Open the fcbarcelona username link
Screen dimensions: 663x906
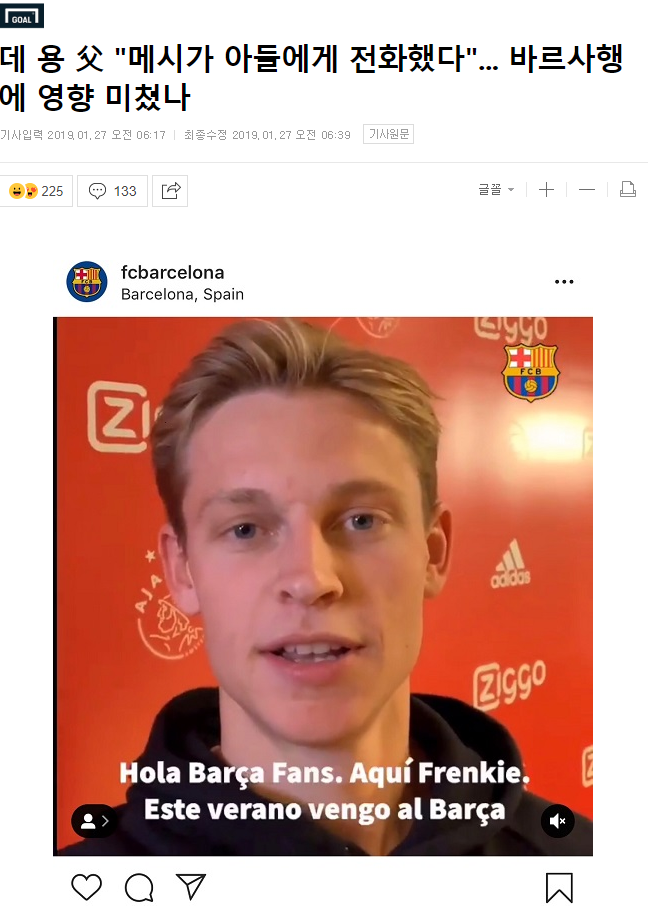pos(172,272)
